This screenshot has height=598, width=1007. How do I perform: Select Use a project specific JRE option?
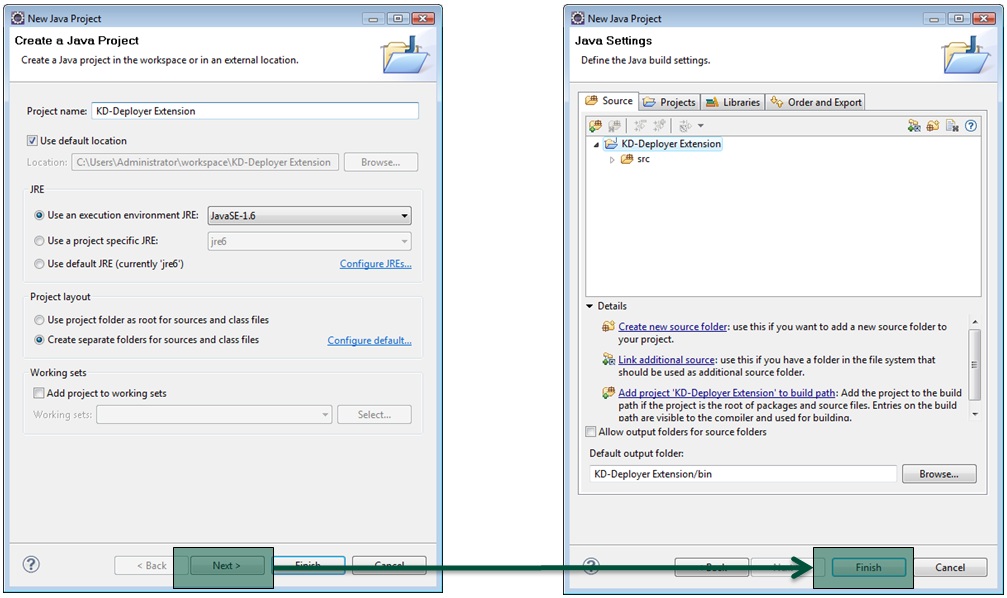pyautogui.click(x=40, y=241)
